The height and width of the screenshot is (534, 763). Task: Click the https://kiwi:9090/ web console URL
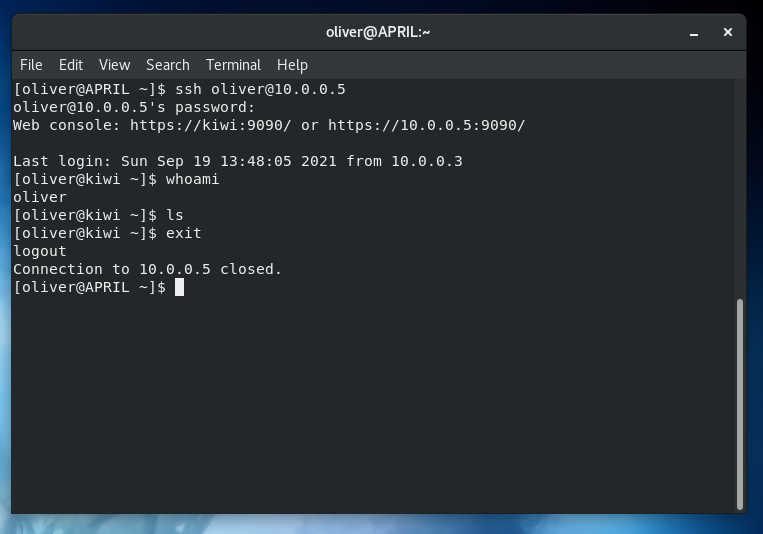point(210,125)
